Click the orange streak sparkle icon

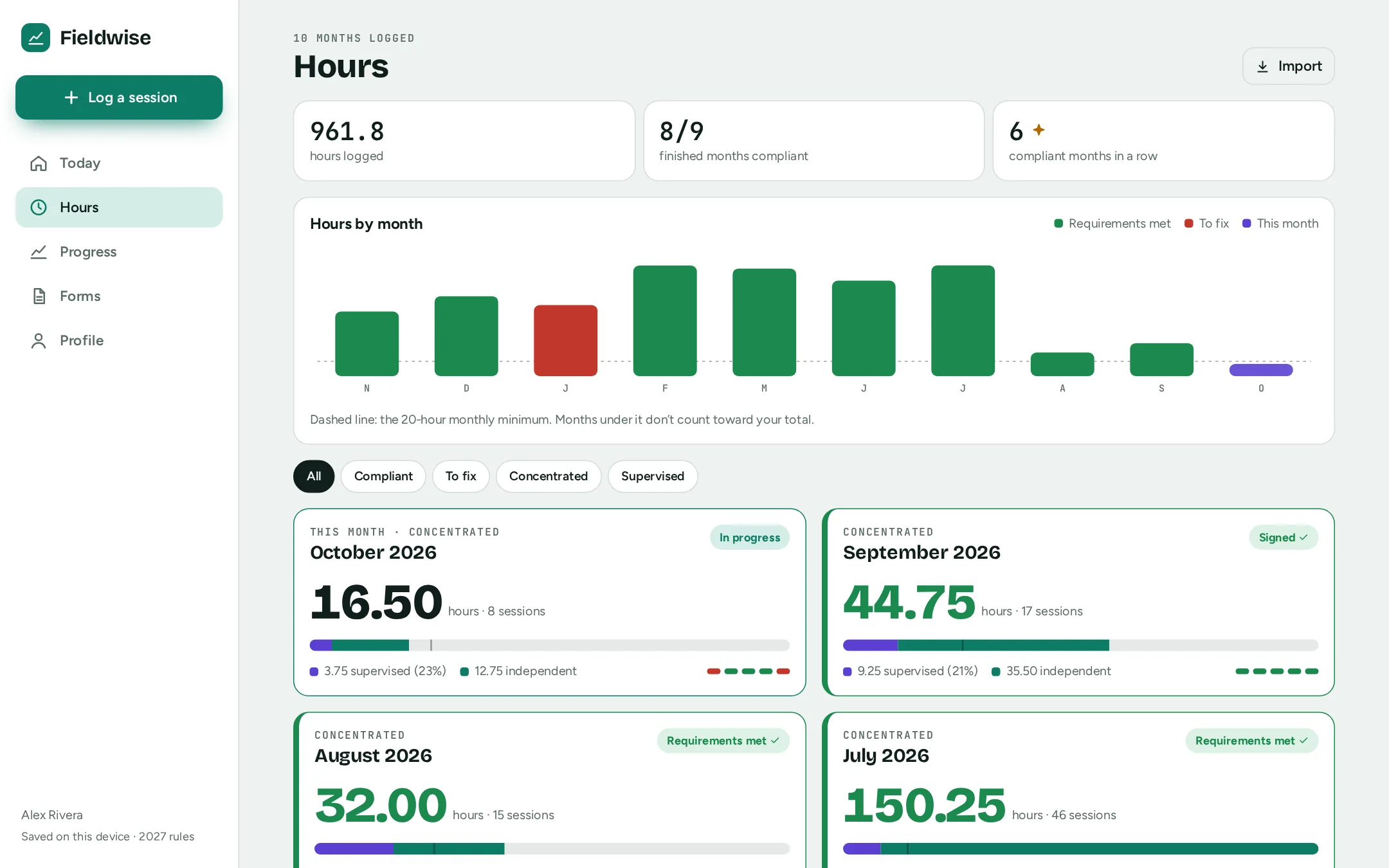coord(1039,130)
